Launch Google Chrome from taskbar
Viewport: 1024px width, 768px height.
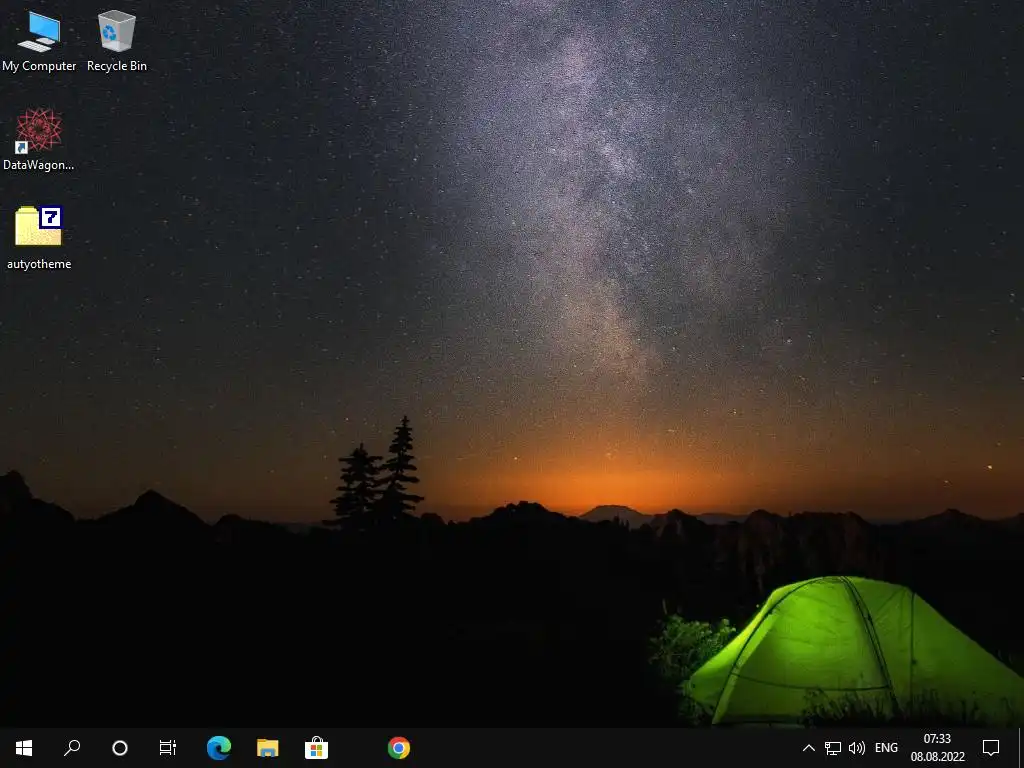click(x=399, y=748)
